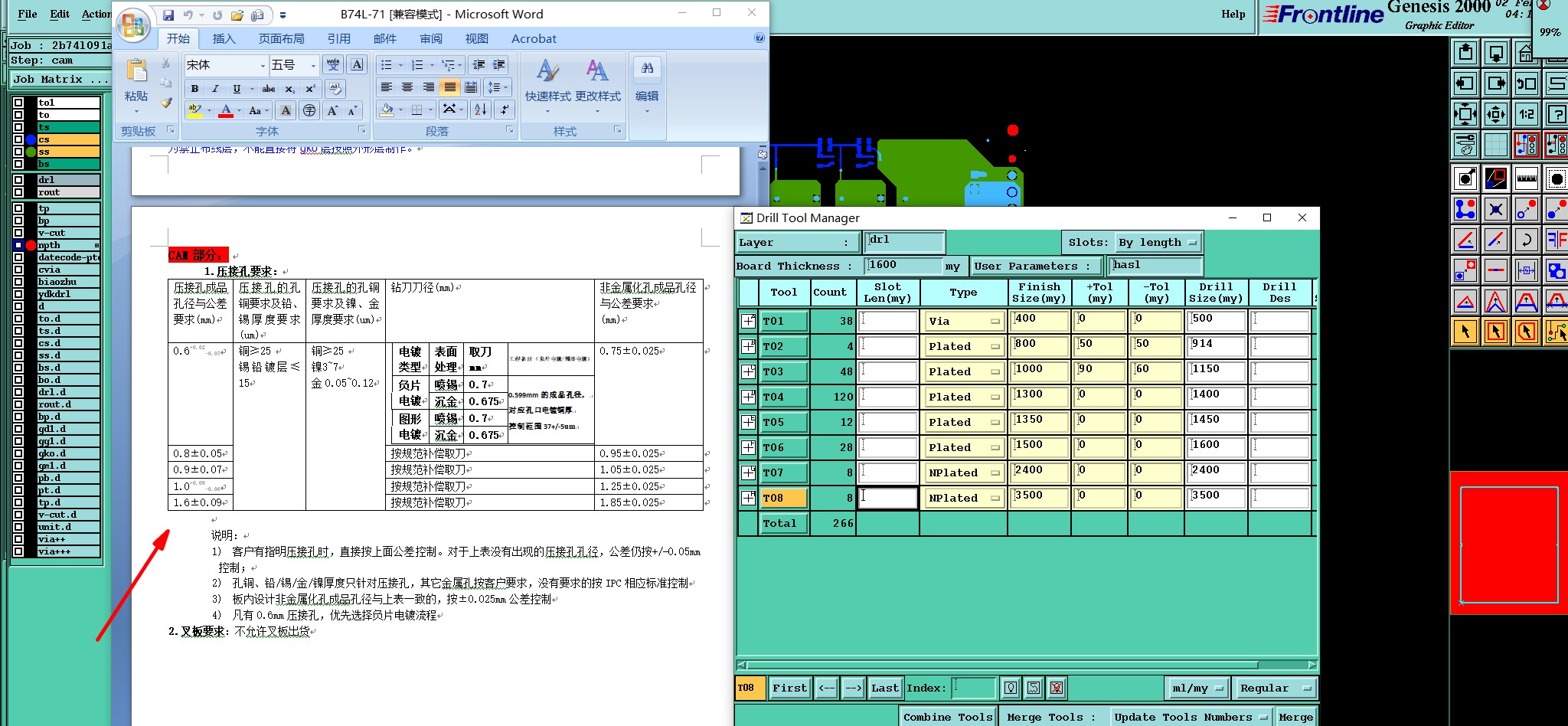Click the plain arrow select tool in Genesis
This screenshot has width=1568, height=726.
pyautogui.click(x=1465, y=332)
